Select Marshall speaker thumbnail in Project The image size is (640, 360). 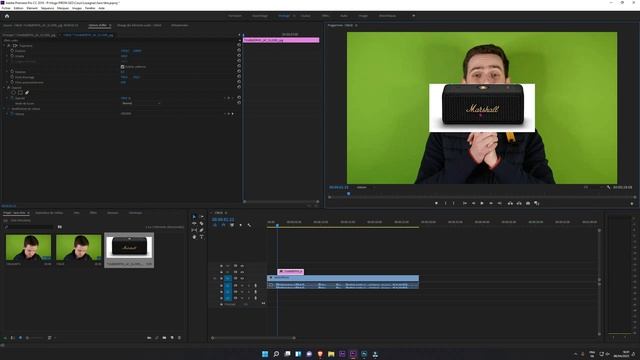tap(129, 247)
